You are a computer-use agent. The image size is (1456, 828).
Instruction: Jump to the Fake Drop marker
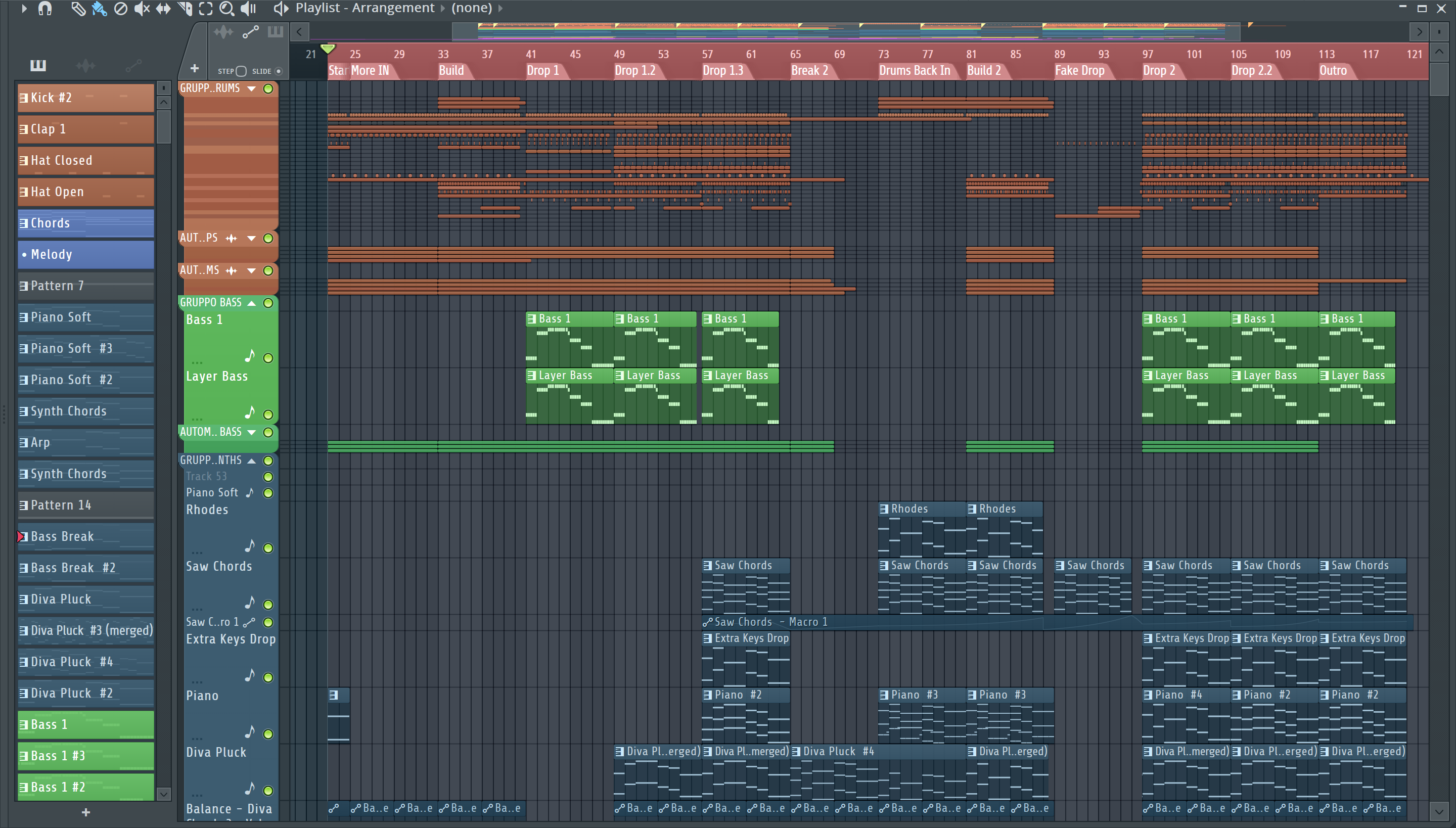tap(1079, 71)
